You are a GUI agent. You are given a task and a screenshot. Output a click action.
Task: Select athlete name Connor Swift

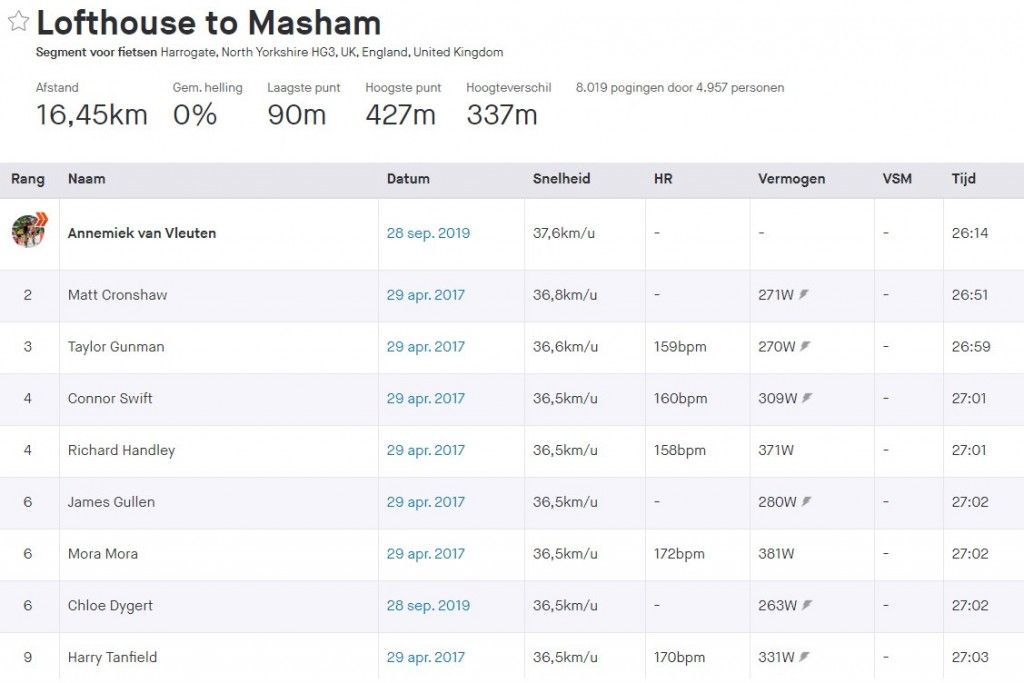coord(110,398)
